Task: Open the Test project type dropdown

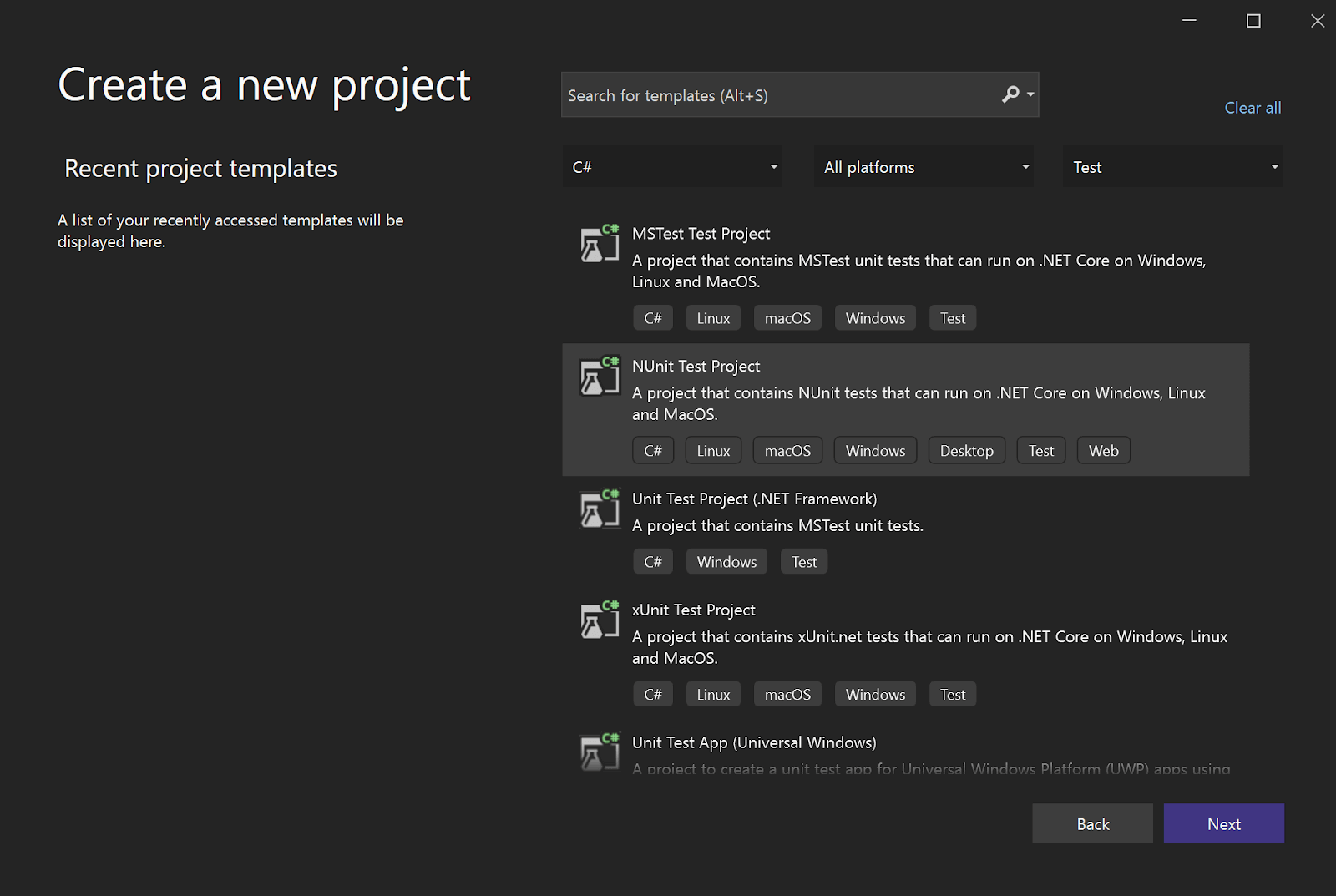Action: pos(1172,167)
